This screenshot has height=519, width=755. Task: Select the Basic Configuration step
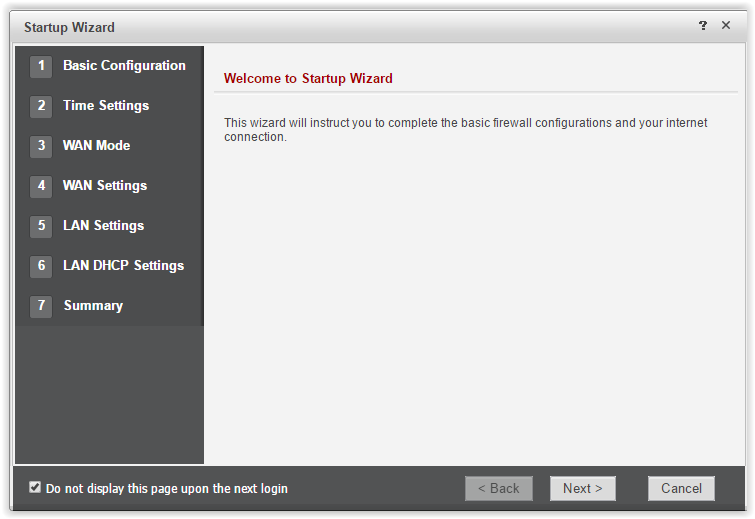124,66
